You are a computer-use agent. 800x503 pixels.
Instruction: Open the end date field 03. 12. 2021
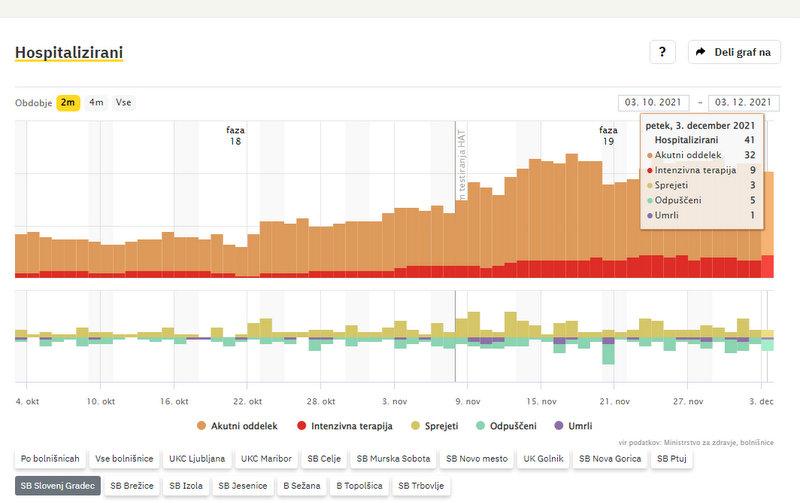pos(743,102)
